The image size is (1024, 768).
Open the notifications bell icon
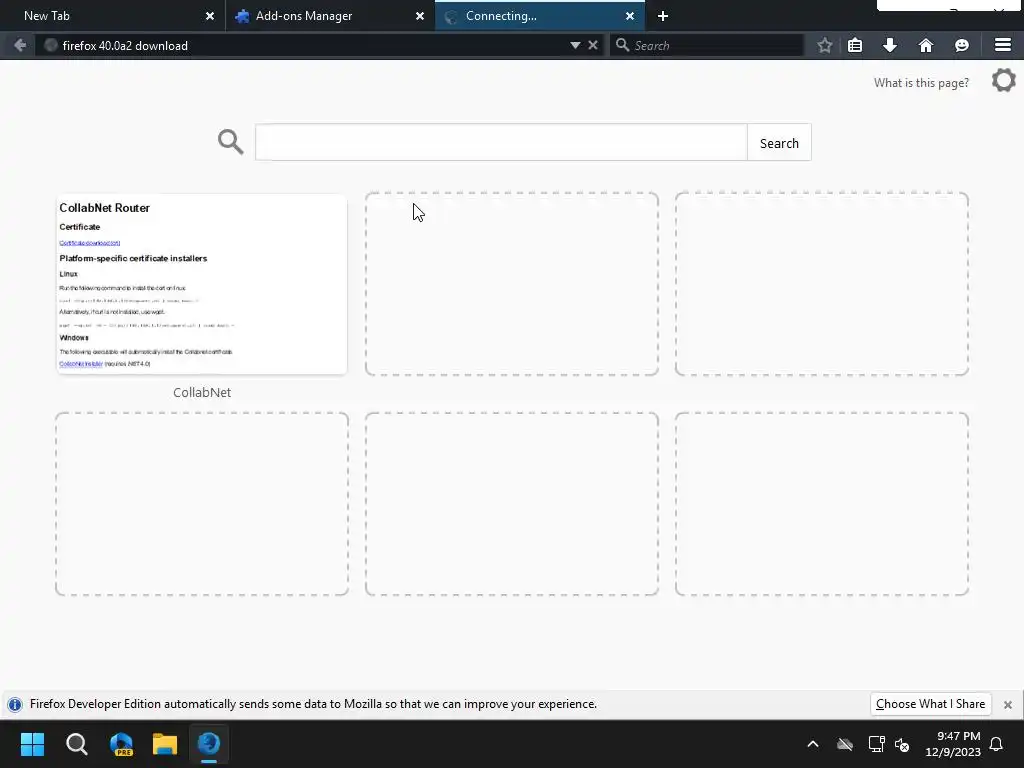[x=997, y=744]
